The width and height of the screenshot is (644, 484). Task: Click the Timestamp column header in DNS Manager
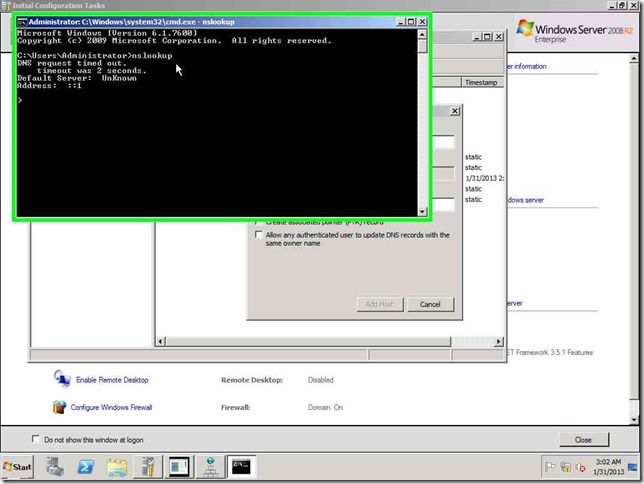(481, 83)
